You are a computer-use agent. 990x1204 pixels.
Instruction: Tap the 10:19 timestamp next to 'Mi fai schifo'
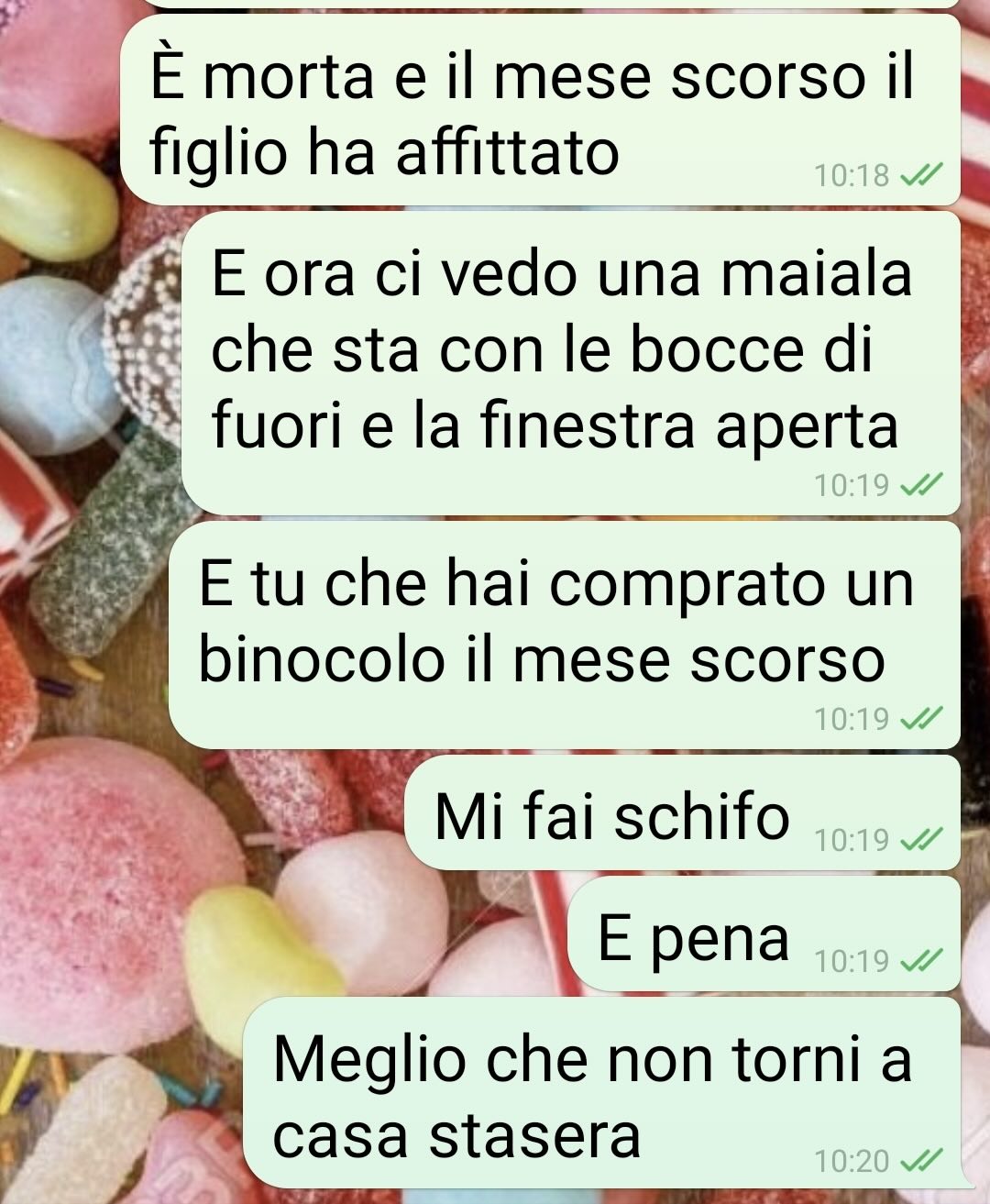tap(852, 839)
